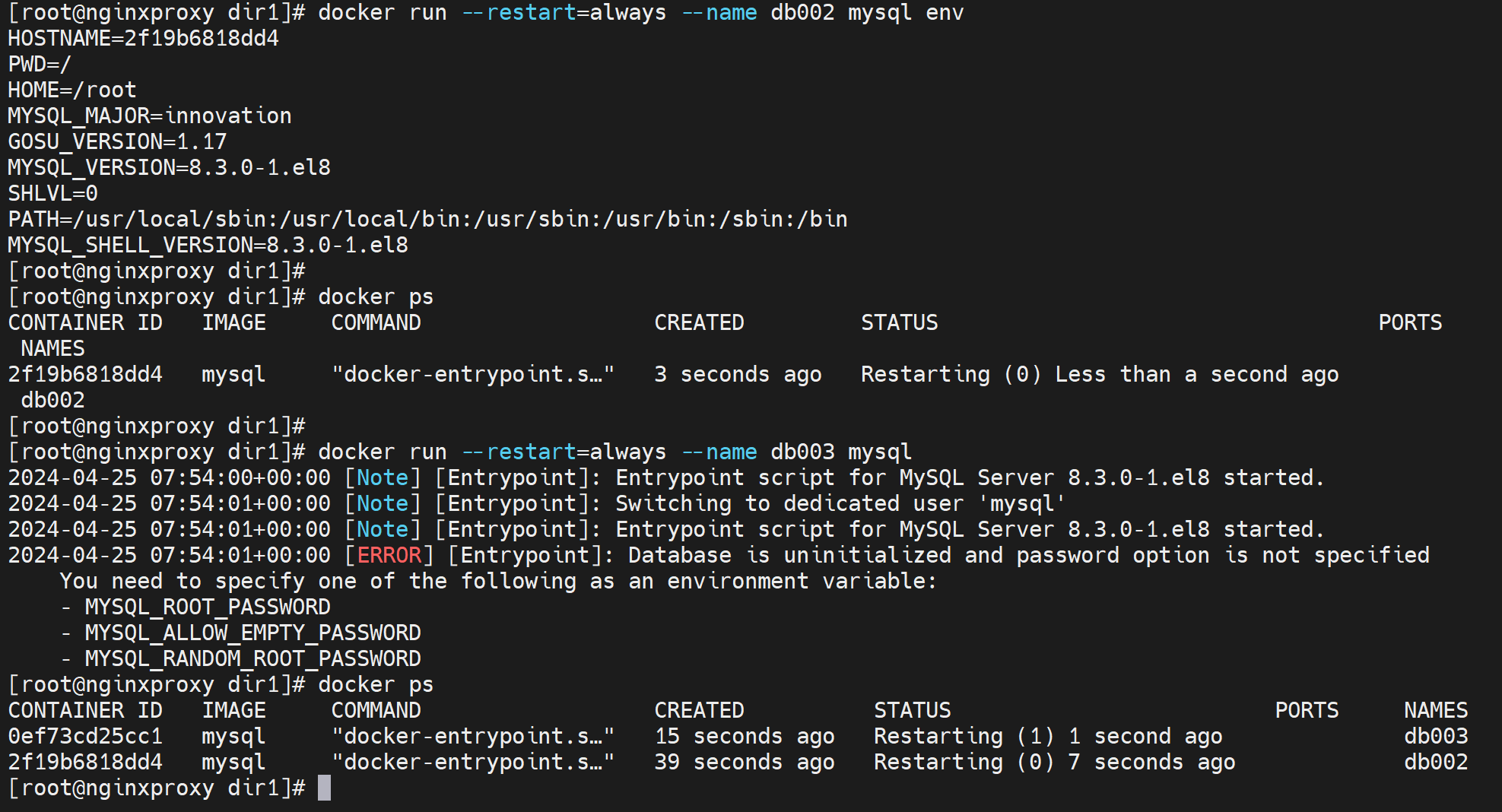Click the 'Less than a second ago' status
Viewport: 1502px width, 812px height.
pyautogui.click(x=1196, y=374)
